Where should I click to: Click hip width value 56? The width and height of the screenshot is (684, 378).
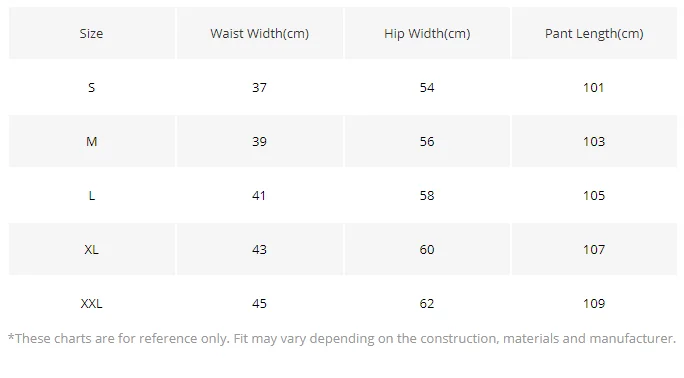[427, 141]
